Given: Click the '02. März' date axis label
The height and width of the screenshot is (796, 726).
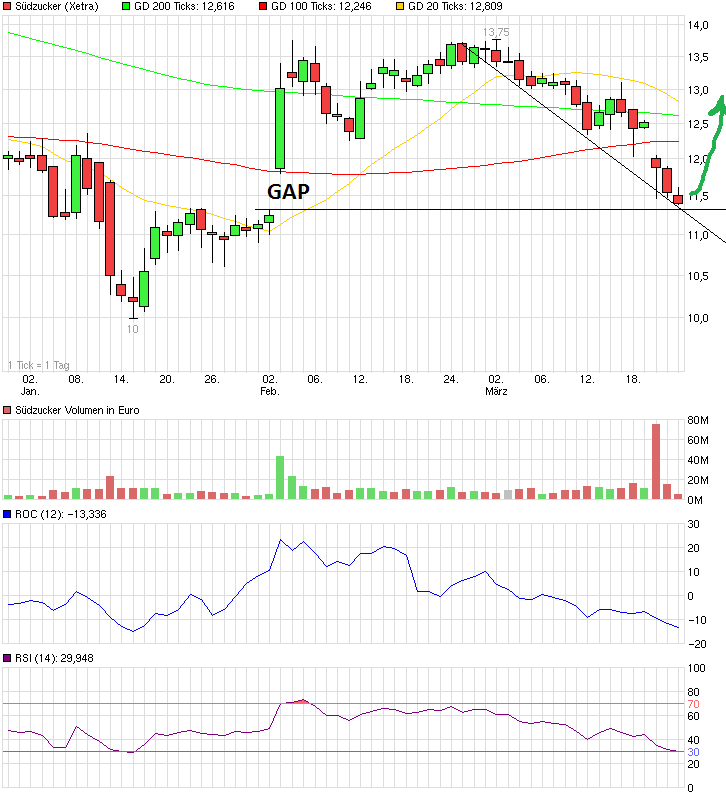Looking at the screenshot, I should [496, 385].
